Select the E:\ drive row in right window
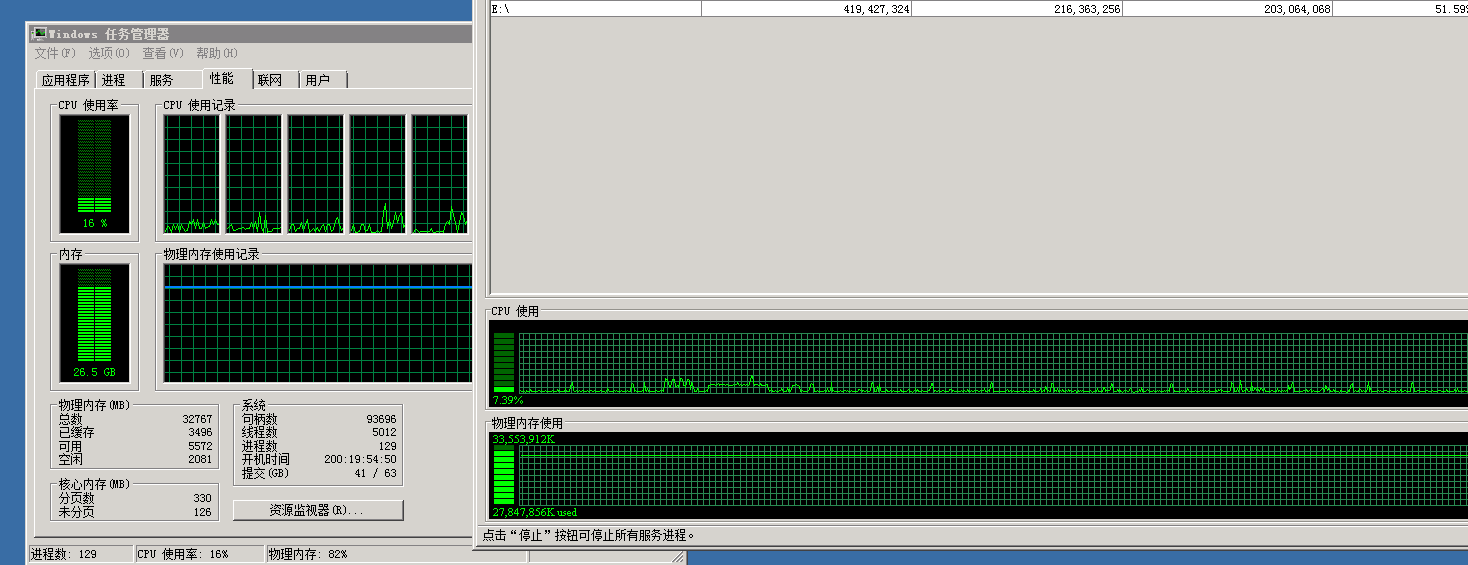Screen dimensions: 1468x565 point(978,8)
